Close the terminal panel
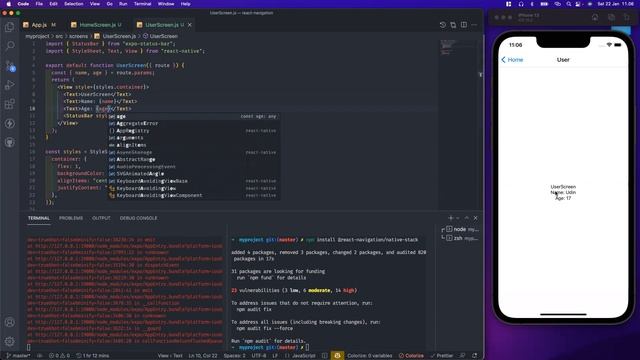Screen dimensions: 640x360 476,218
